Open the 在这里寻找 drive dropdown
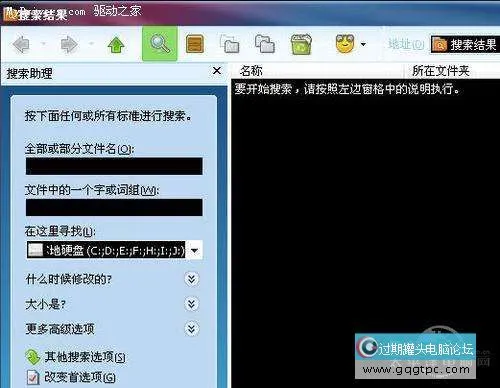The width and height of the screenshot is (500, 388). (195, 250)
